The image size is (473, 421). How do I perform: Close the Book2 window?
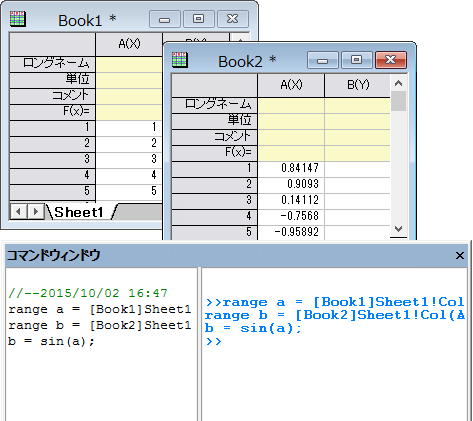391,60
